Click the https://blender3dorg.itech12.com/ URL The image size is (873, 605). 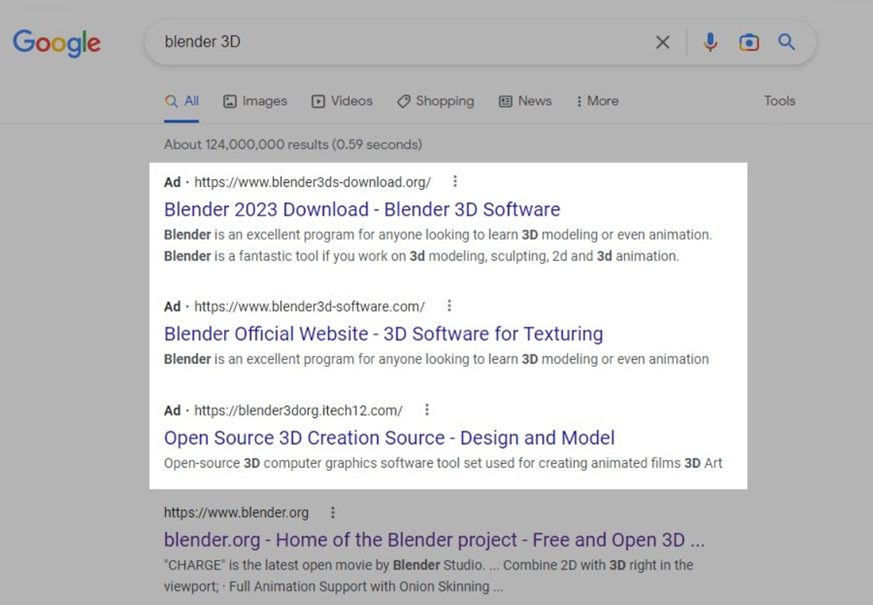(298, 410)
